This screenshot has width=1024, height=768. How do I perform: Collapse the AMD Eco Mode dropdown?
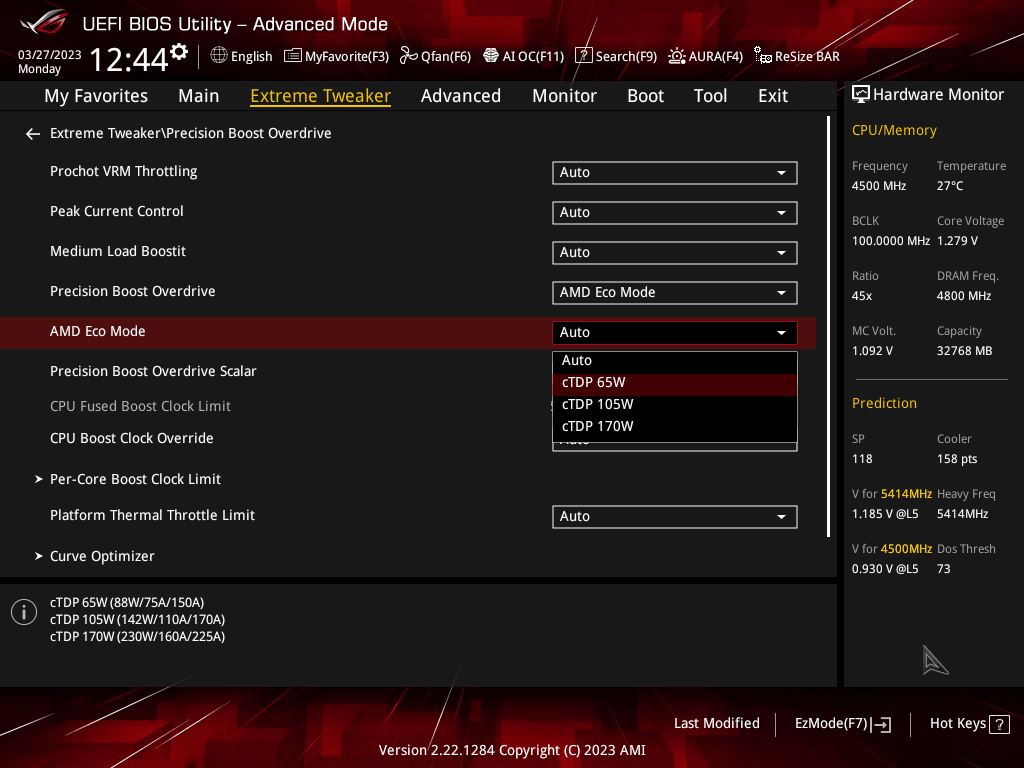pos(675,332)
